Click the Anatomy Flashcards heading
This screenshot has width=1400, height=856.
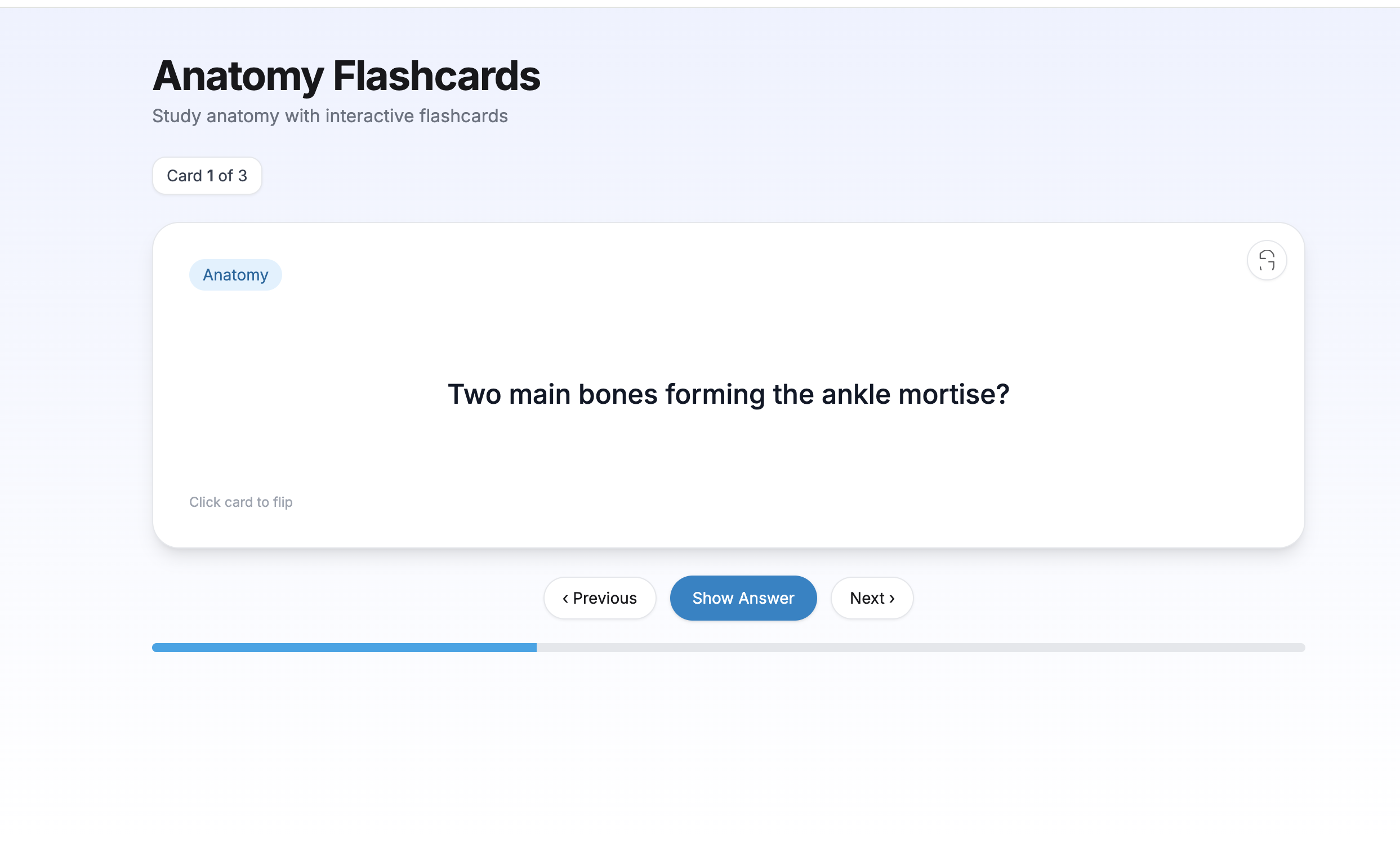[x=346, y=75]
